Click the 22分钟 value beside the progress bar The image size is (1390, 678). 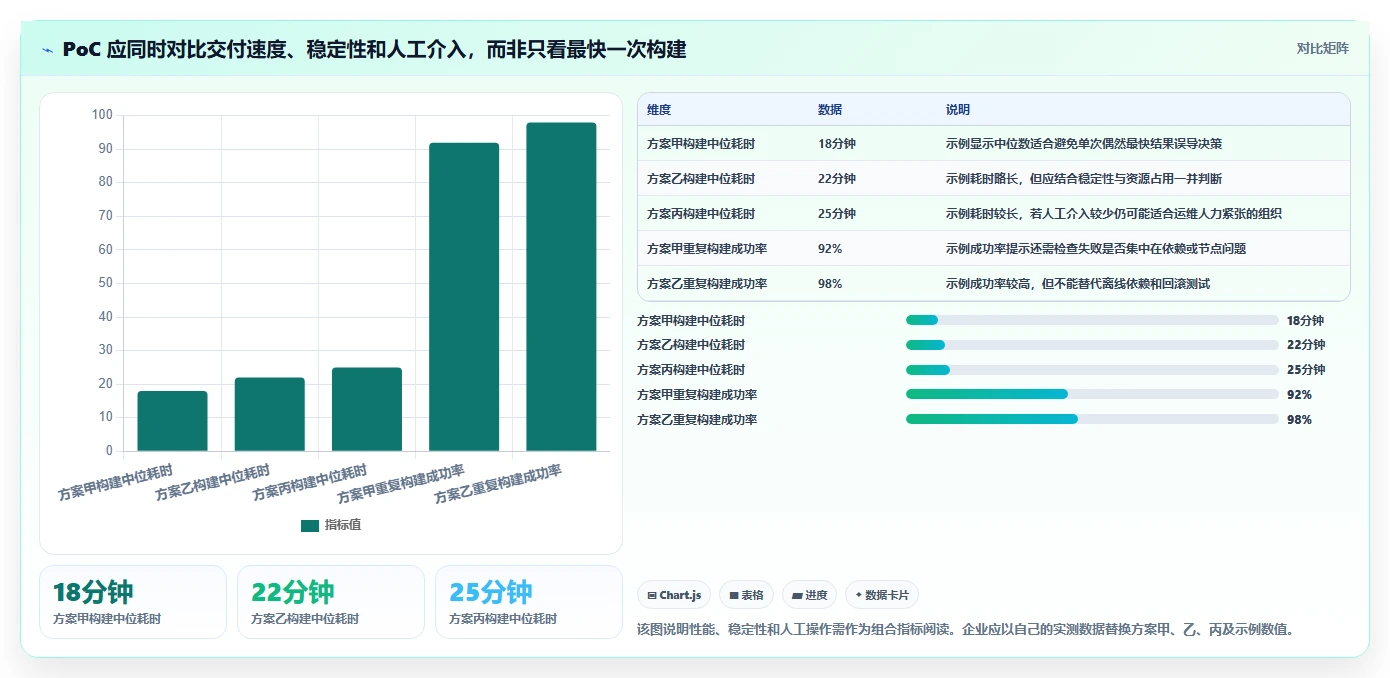[x=1306, y=345]
